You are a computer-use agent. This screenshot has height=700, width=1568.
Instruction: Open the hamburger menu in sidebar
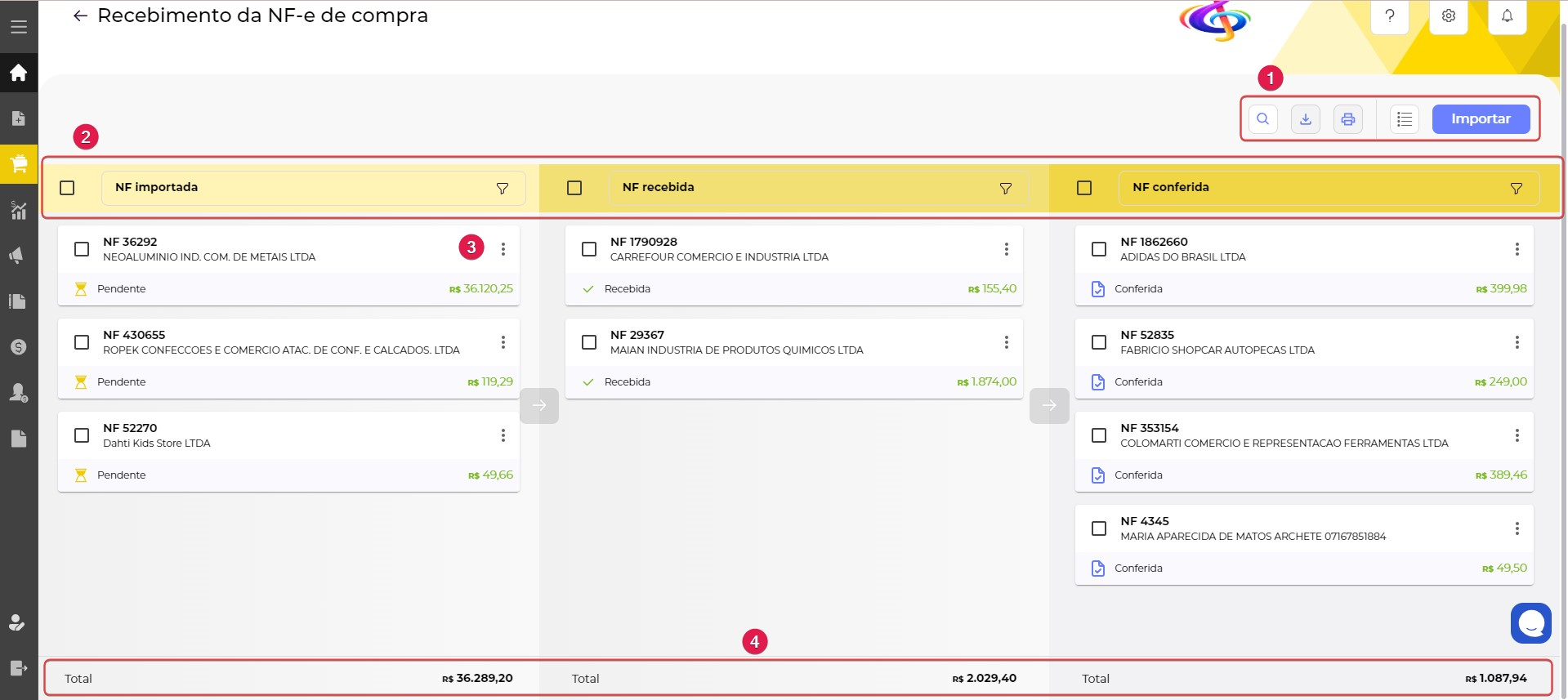pos(19,27)
